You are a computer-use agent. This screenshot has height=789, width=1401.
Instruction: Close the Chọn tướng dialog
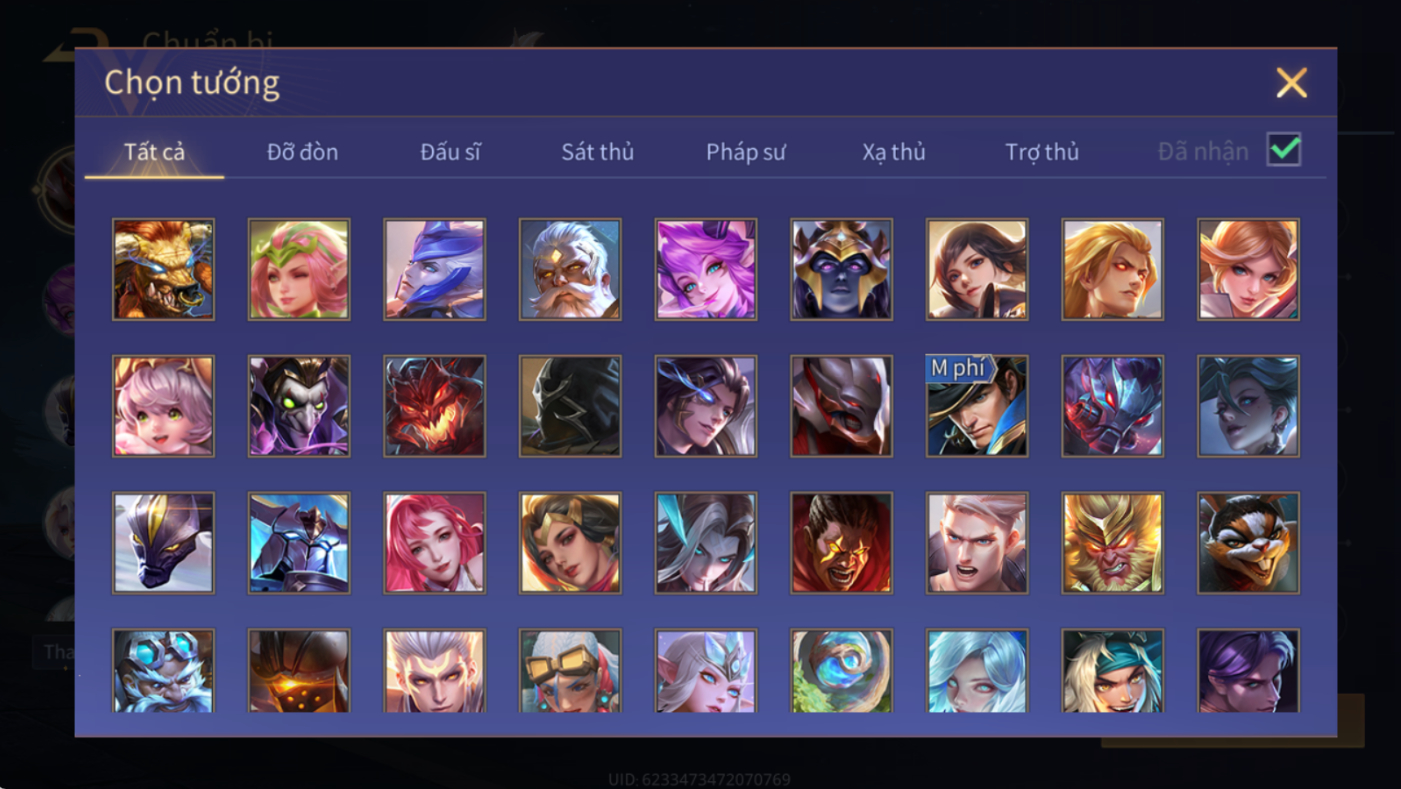click(x=1291, y=83)
